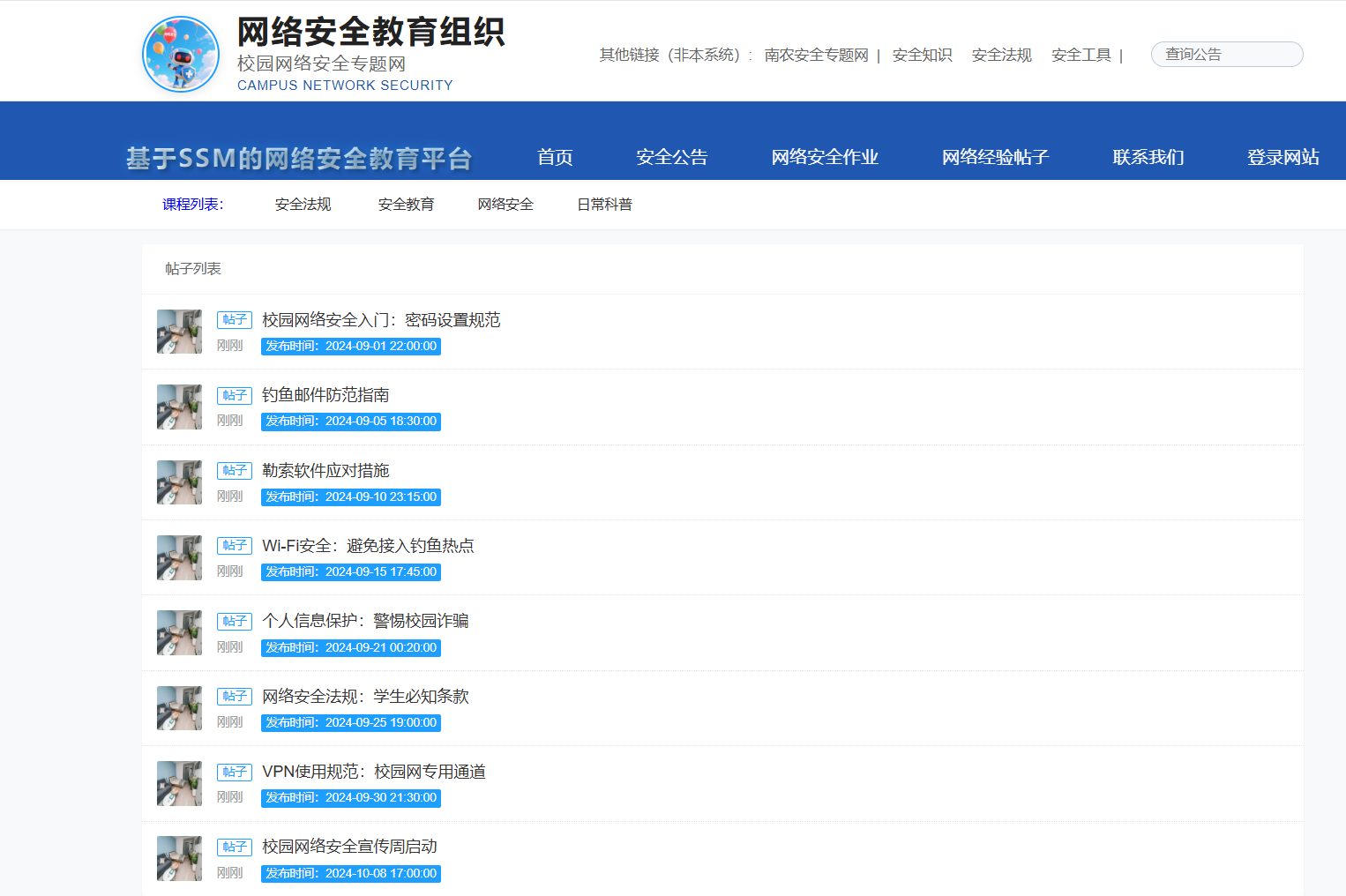Select 联系我们 in the navigation bar
The image size is (1346, 896).
tap(1148, 157)
